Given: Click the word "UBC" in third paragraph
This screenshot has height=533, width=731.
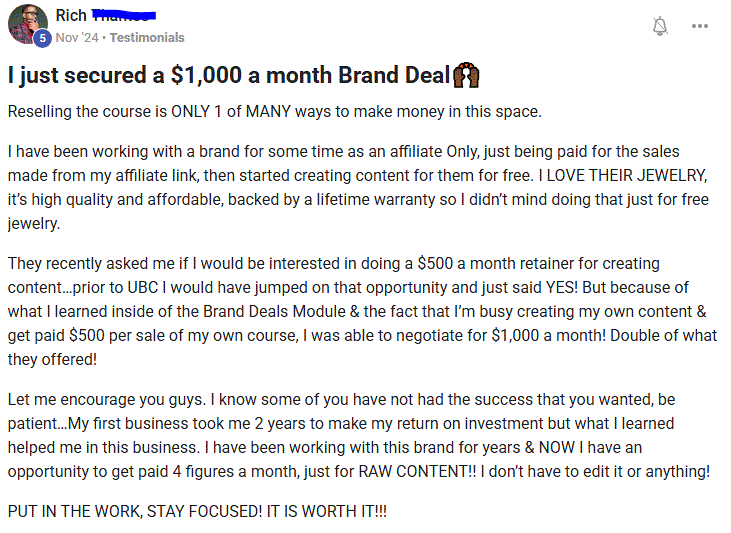Looking at the screenshot, I should tap(134, 286).
